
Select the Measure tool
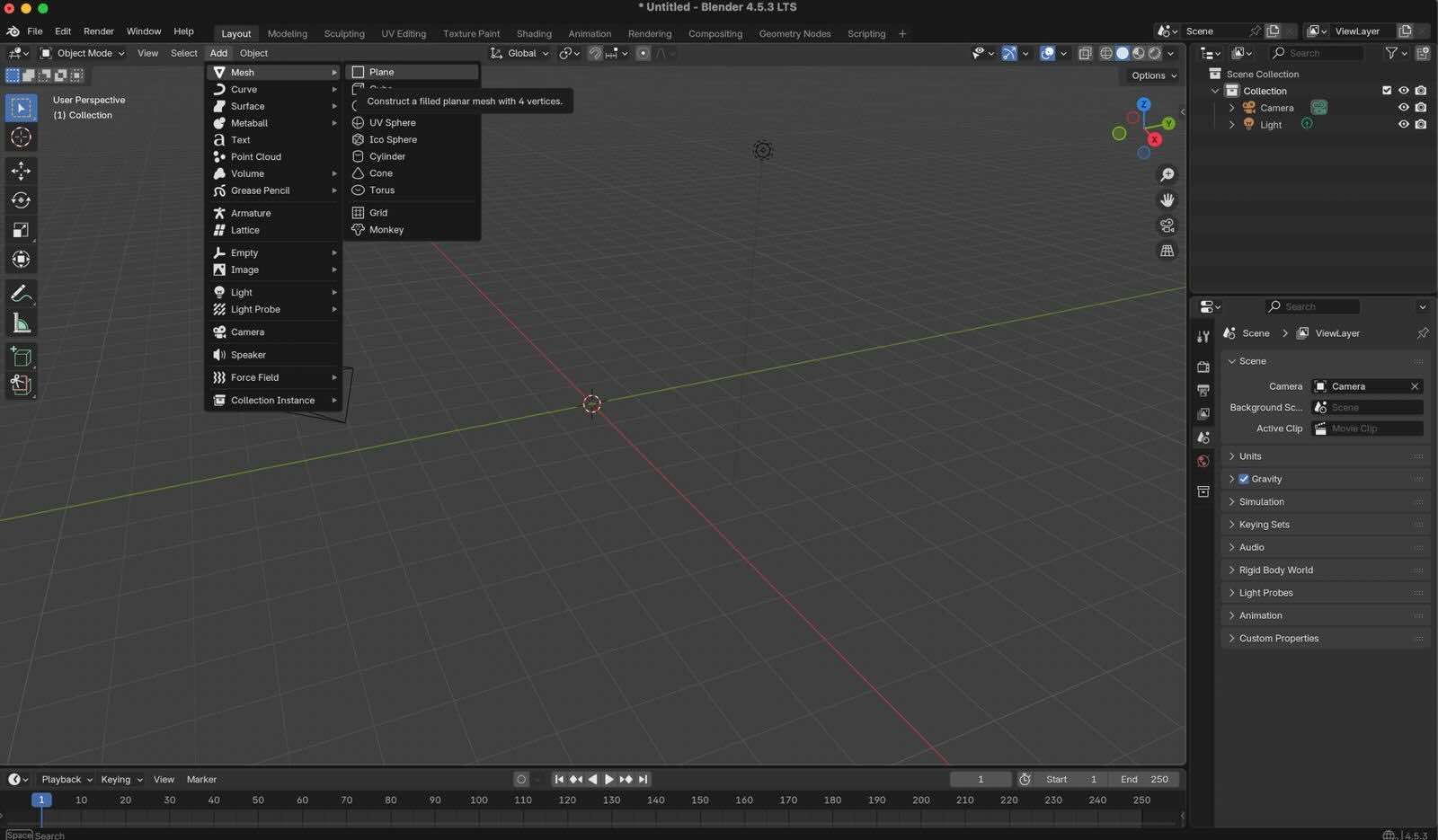pyautogui.click(x=21, y=323)
